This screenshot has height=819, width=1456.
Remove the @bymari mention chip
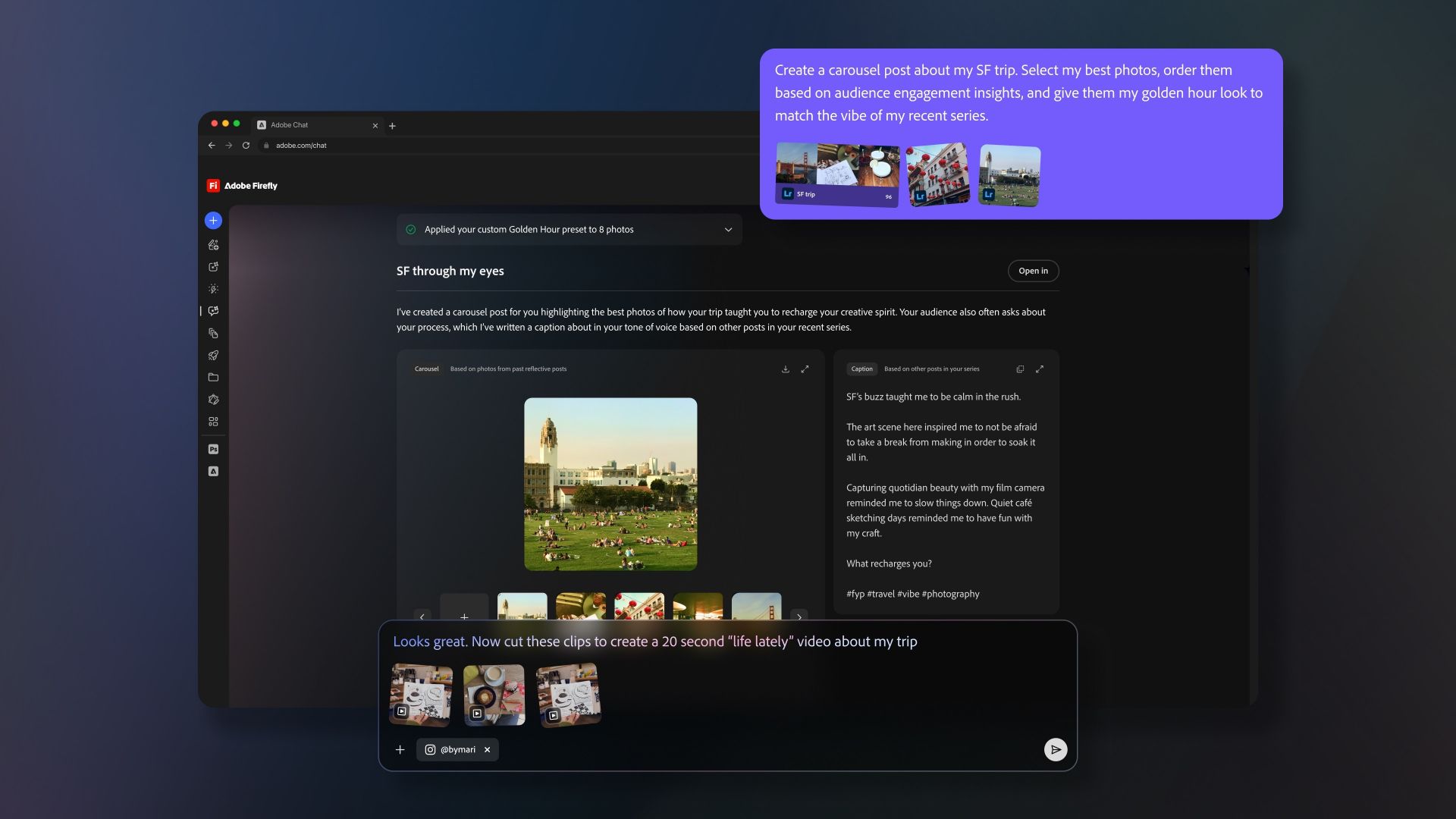(488, 749)
